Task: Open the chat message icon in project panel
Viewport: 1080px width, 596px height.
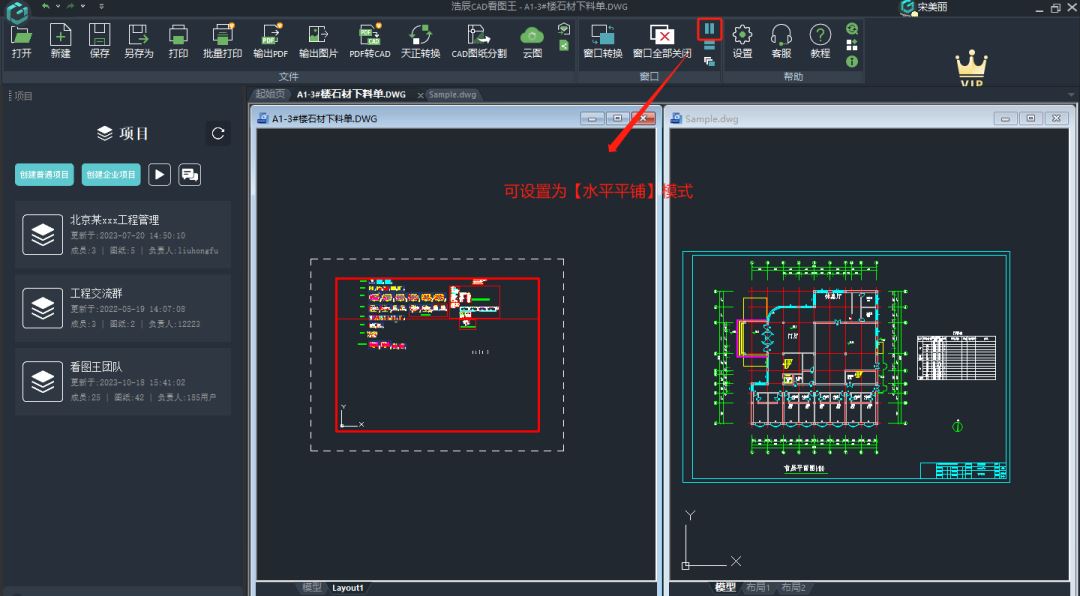Action: coord(189,174)
